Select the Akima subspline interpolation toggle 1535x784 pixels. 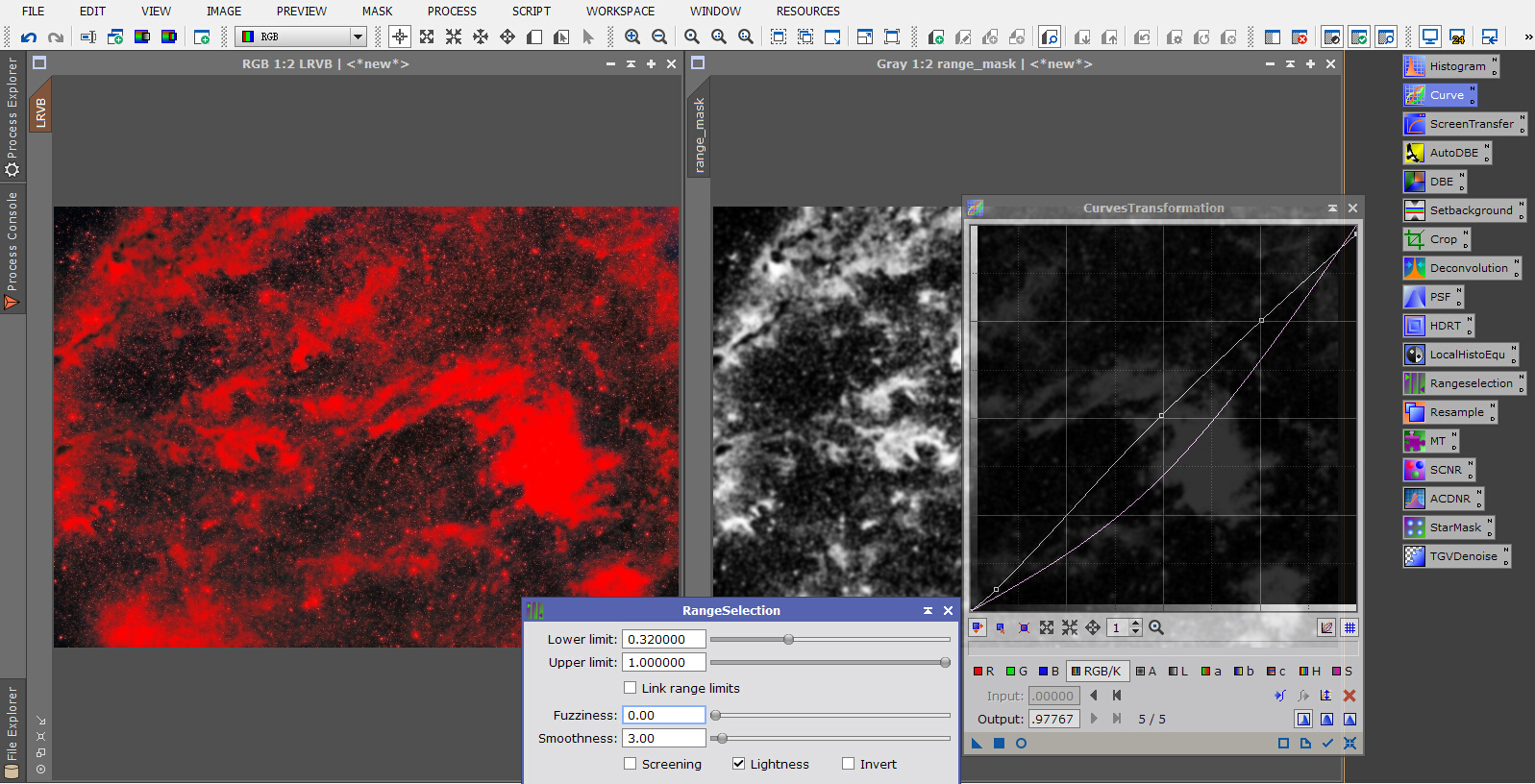1303,719
